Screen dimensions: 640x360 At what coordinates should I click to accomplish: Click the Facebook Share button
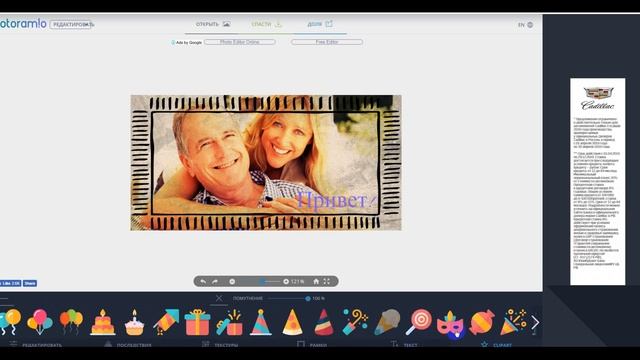click(30, 283)
